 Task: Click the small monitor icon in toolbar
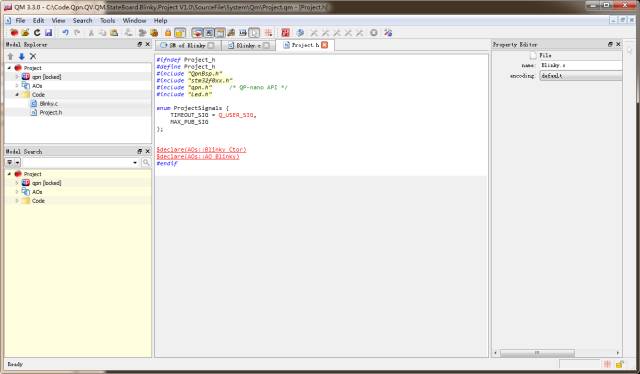[243, 33]
